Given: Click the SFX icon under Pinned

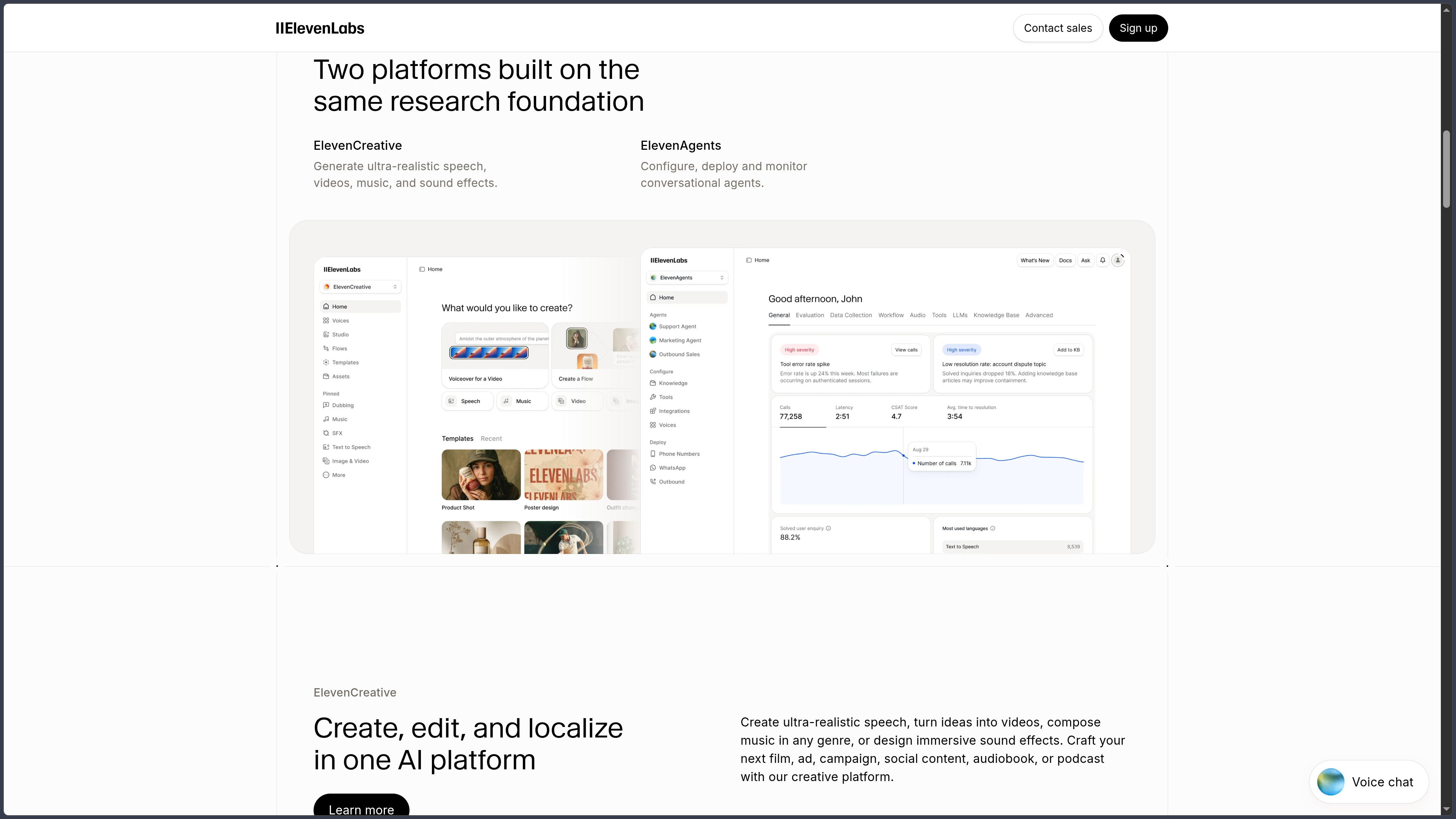Looking at the screenshot, I should tap(326, 433).
